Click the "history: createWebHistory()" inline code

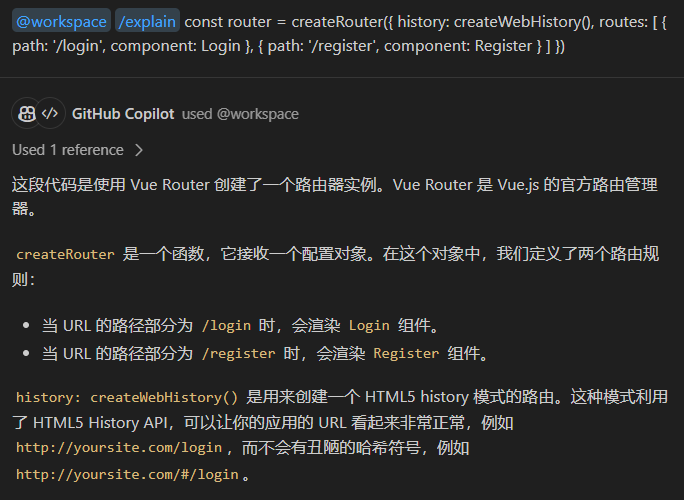[x=127, y=397]
